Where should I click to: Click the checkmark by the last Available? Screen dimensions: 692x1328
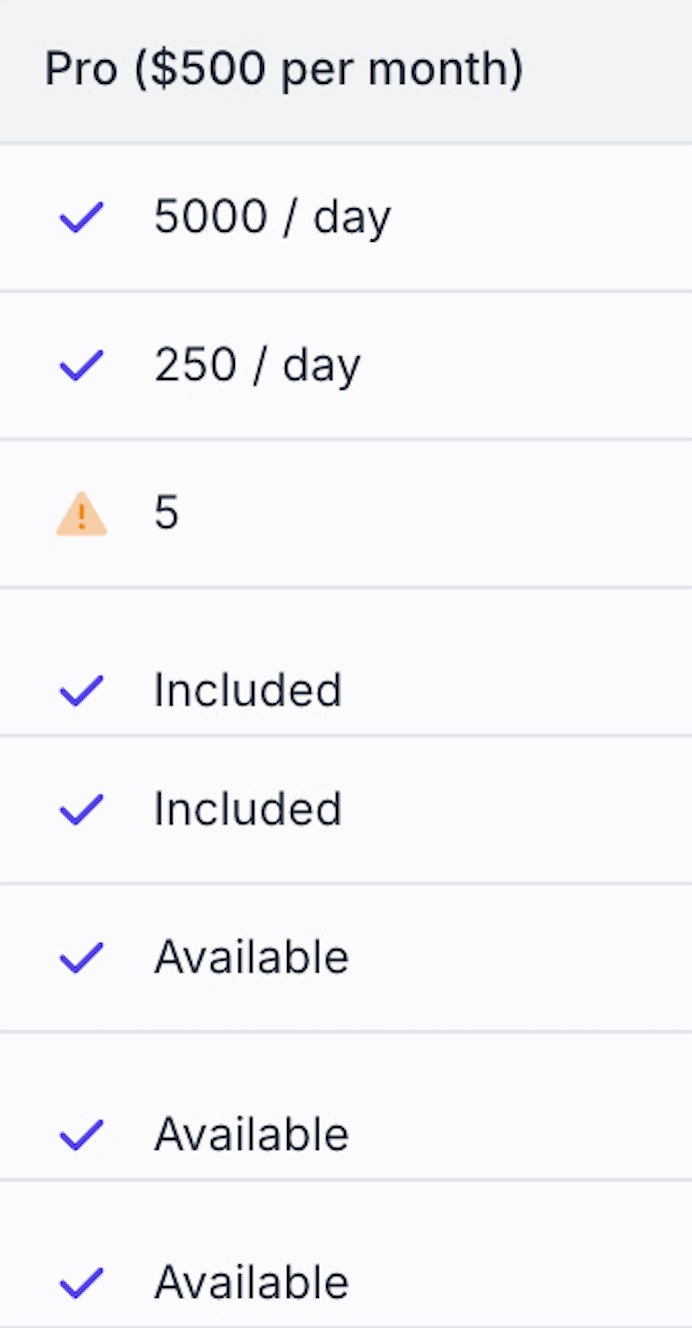click(x=81, y=1282)
